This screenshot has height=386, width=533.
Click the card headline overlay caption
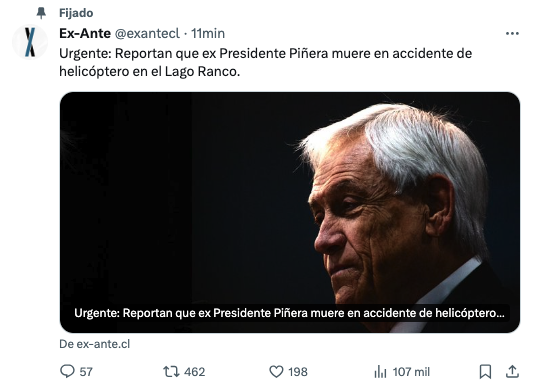pyautogui.click(x=289, y=313)
